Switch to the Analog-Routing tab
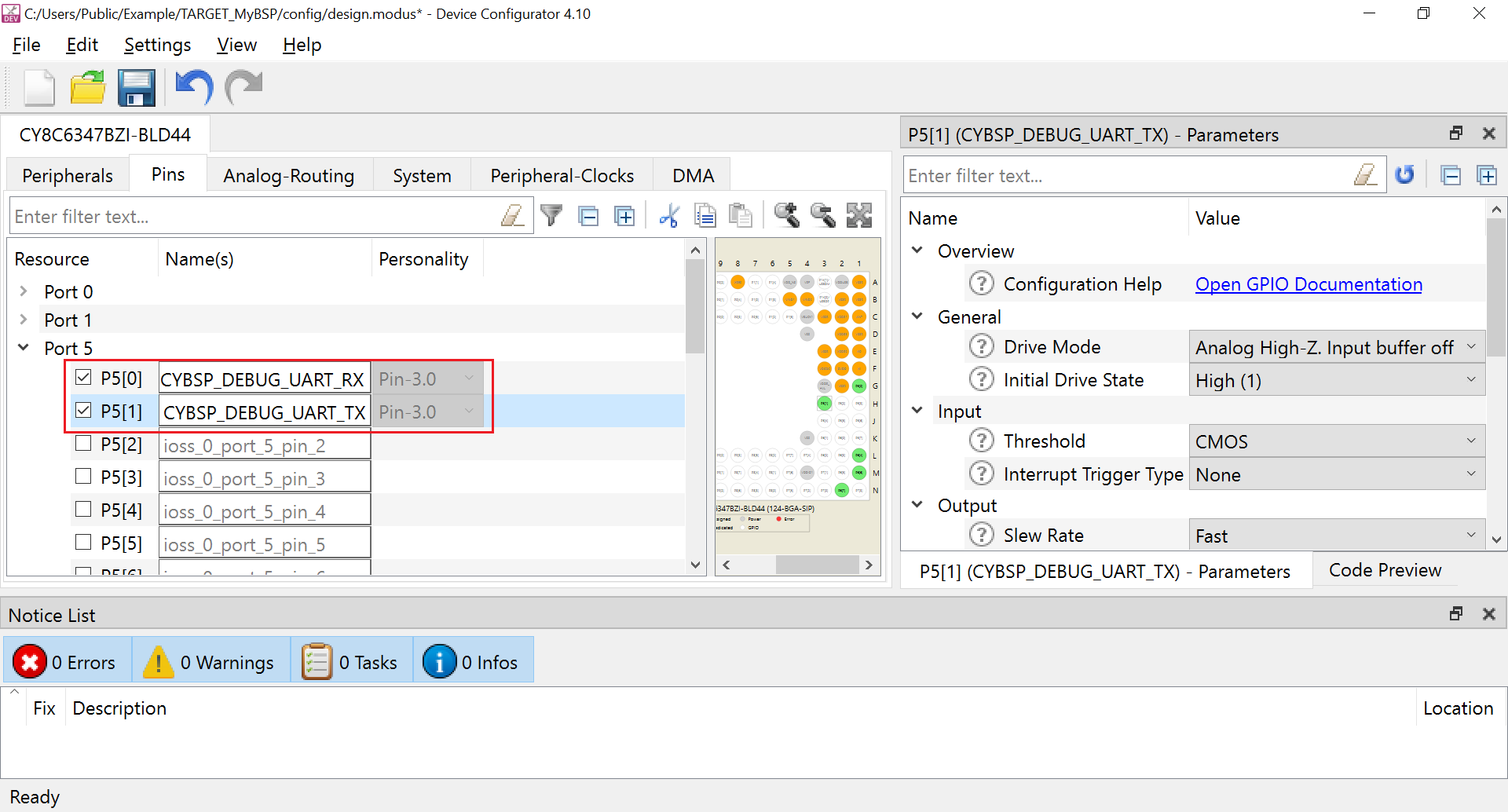This screenshot has height=812, width=1508. (289, 175)
